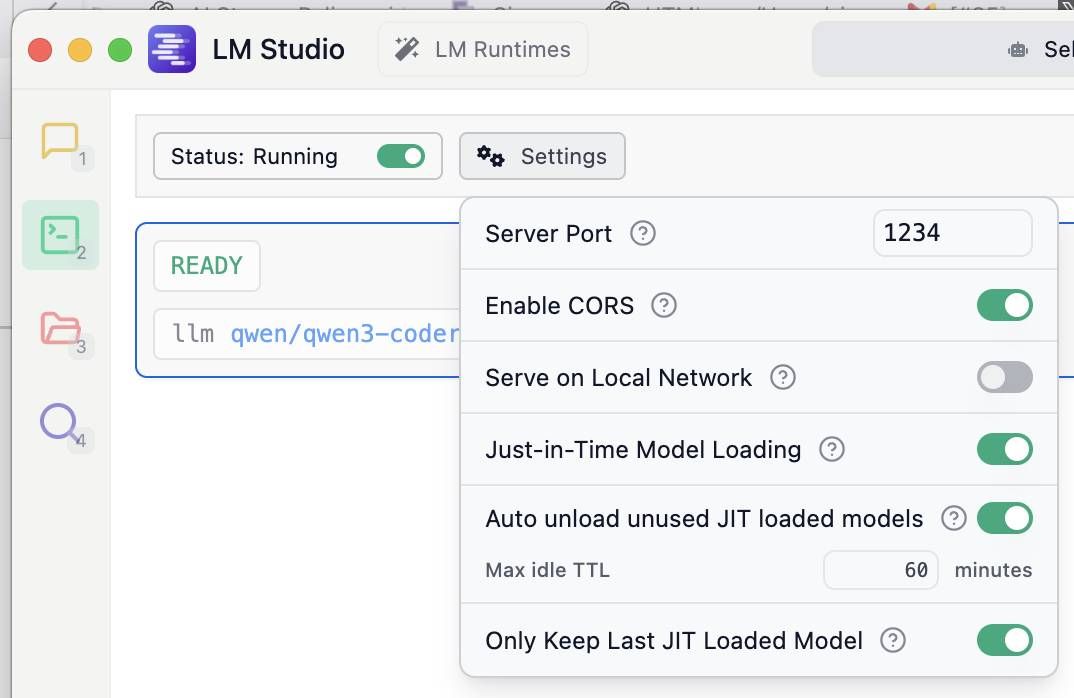Select the Developer terminal sidebar icon

pos(60,235)
